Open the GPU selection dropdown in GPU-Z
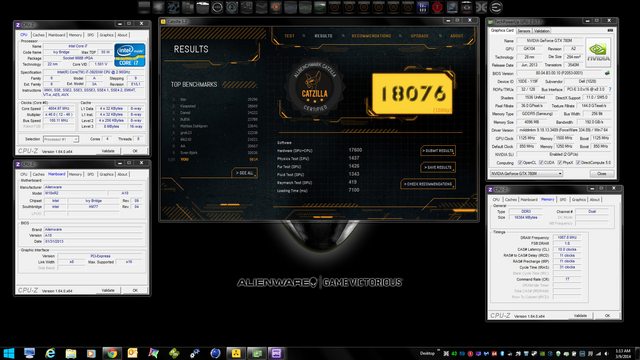The width and height of the screenshot is (640, 360). tap(526, 173)
